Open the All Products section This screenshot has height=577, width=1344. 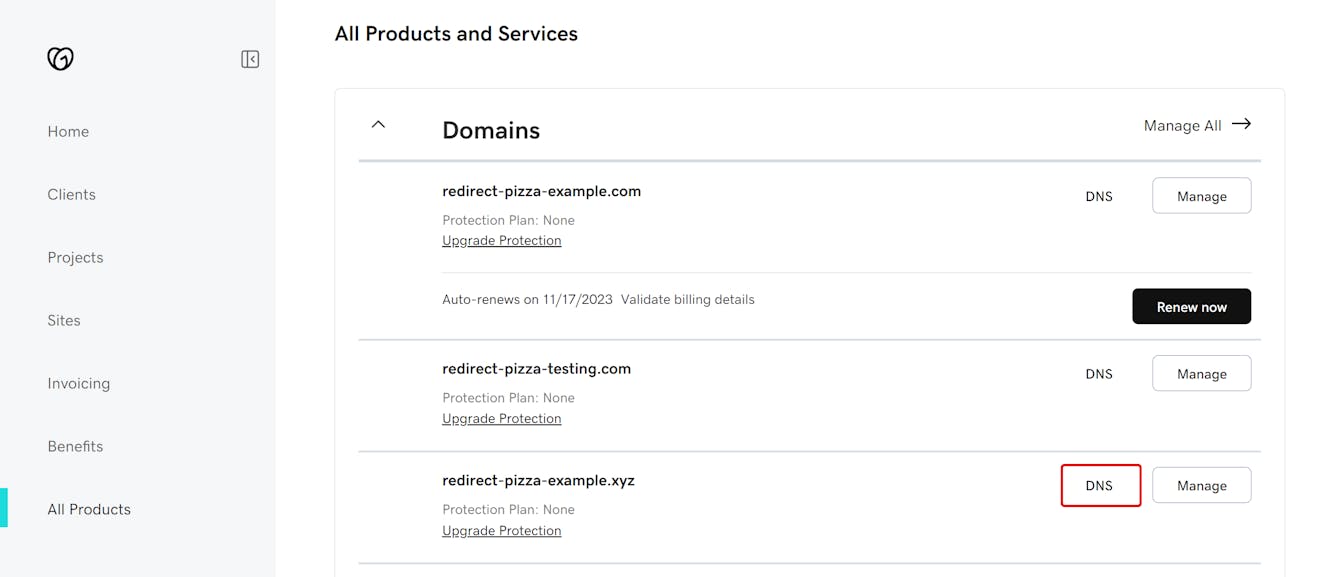click(89, 509)
